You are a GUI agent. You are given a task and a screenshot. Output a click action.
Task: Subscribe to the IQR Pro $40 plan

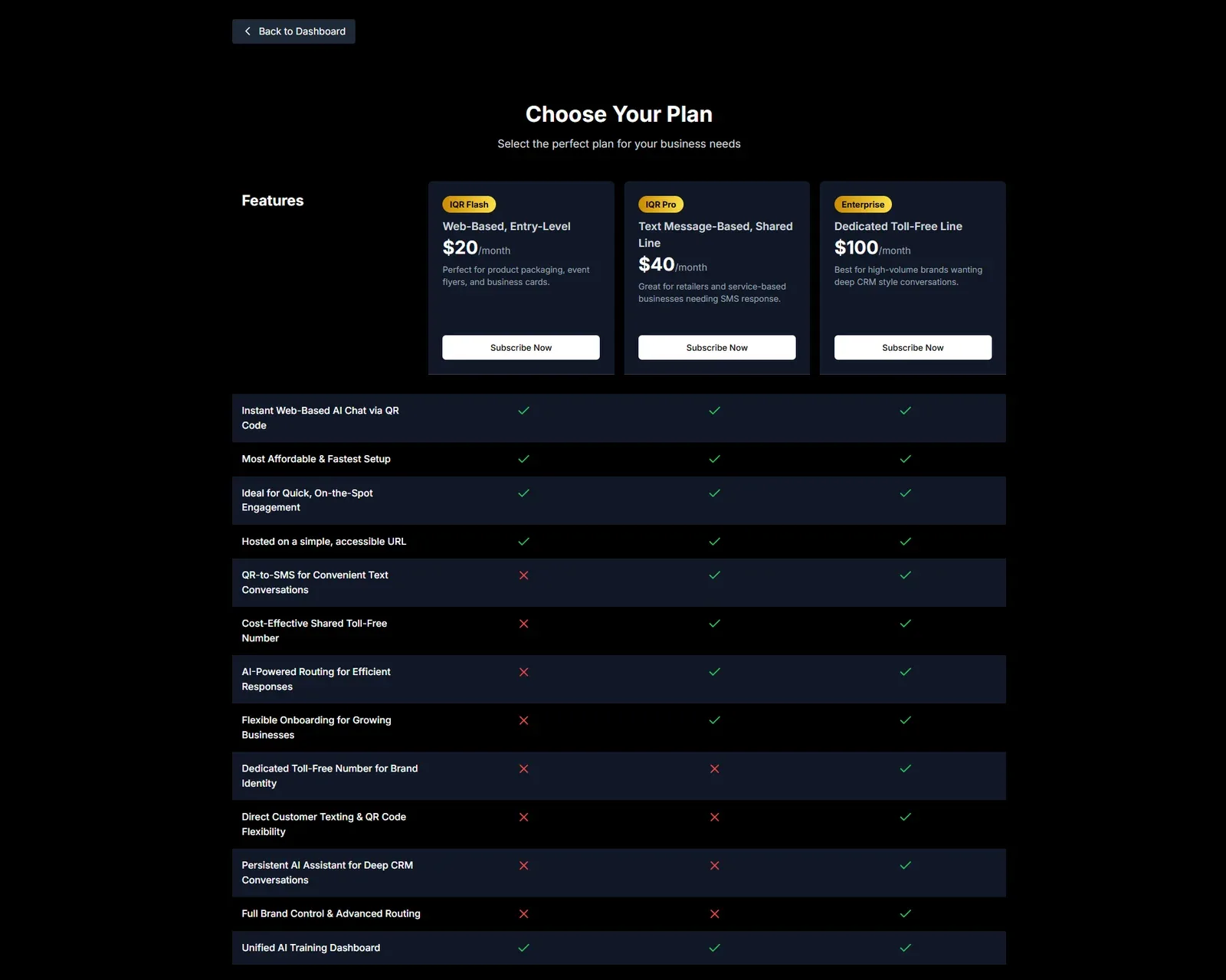tap(716, 347)
